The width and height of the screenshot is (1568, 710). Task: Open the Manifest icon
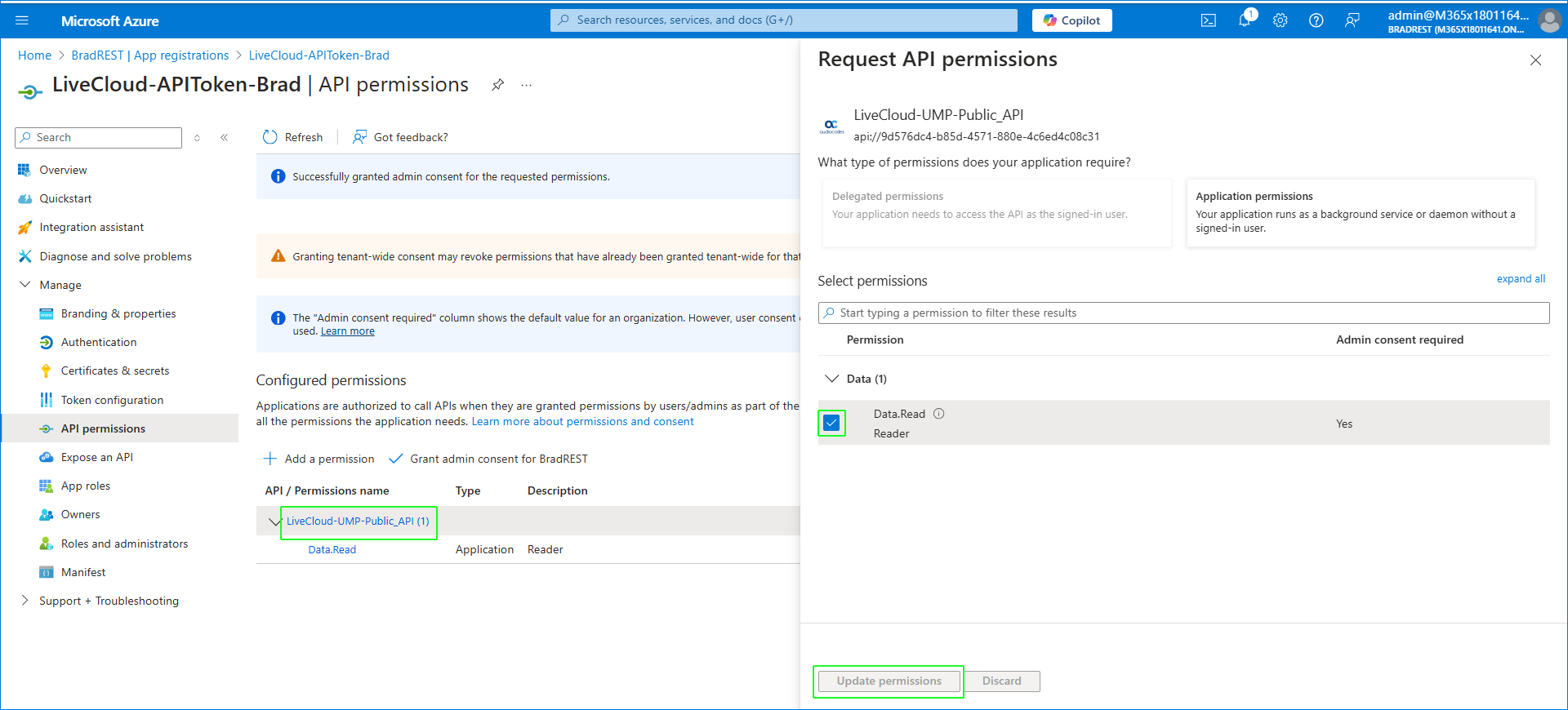47,572
